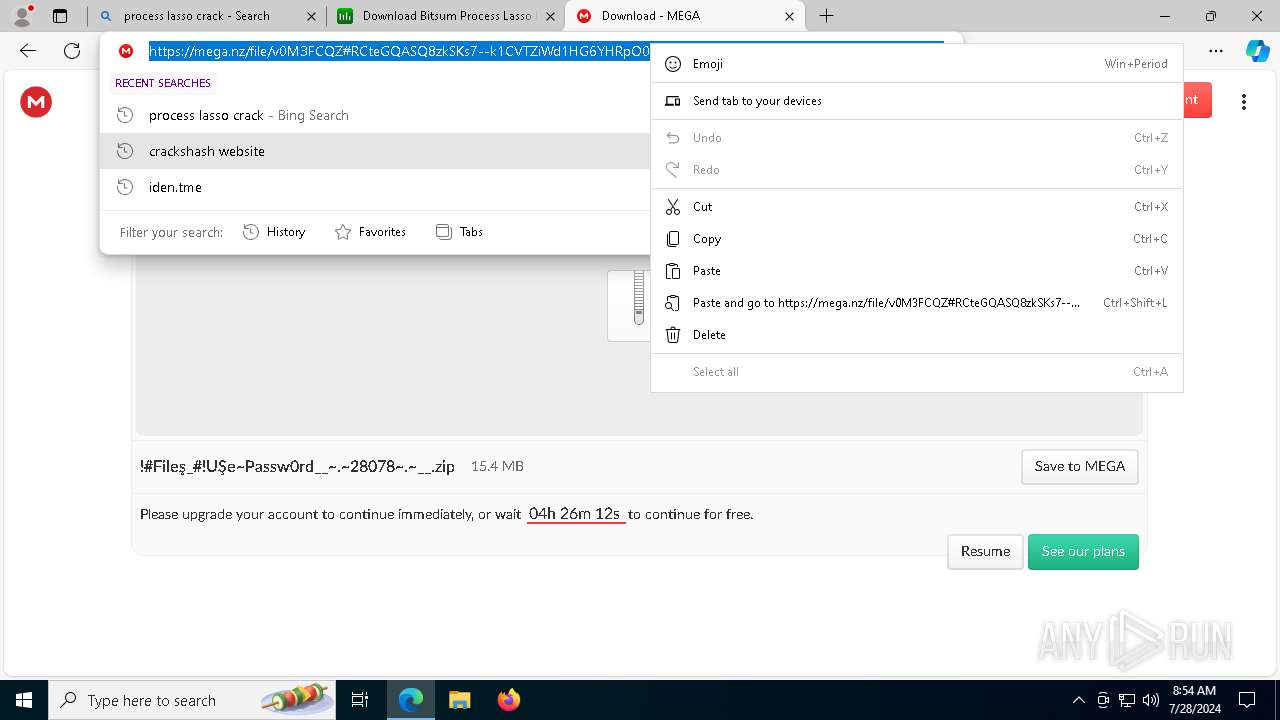
Task: Click the MEGA logo
Action: (x=36, y=102)
